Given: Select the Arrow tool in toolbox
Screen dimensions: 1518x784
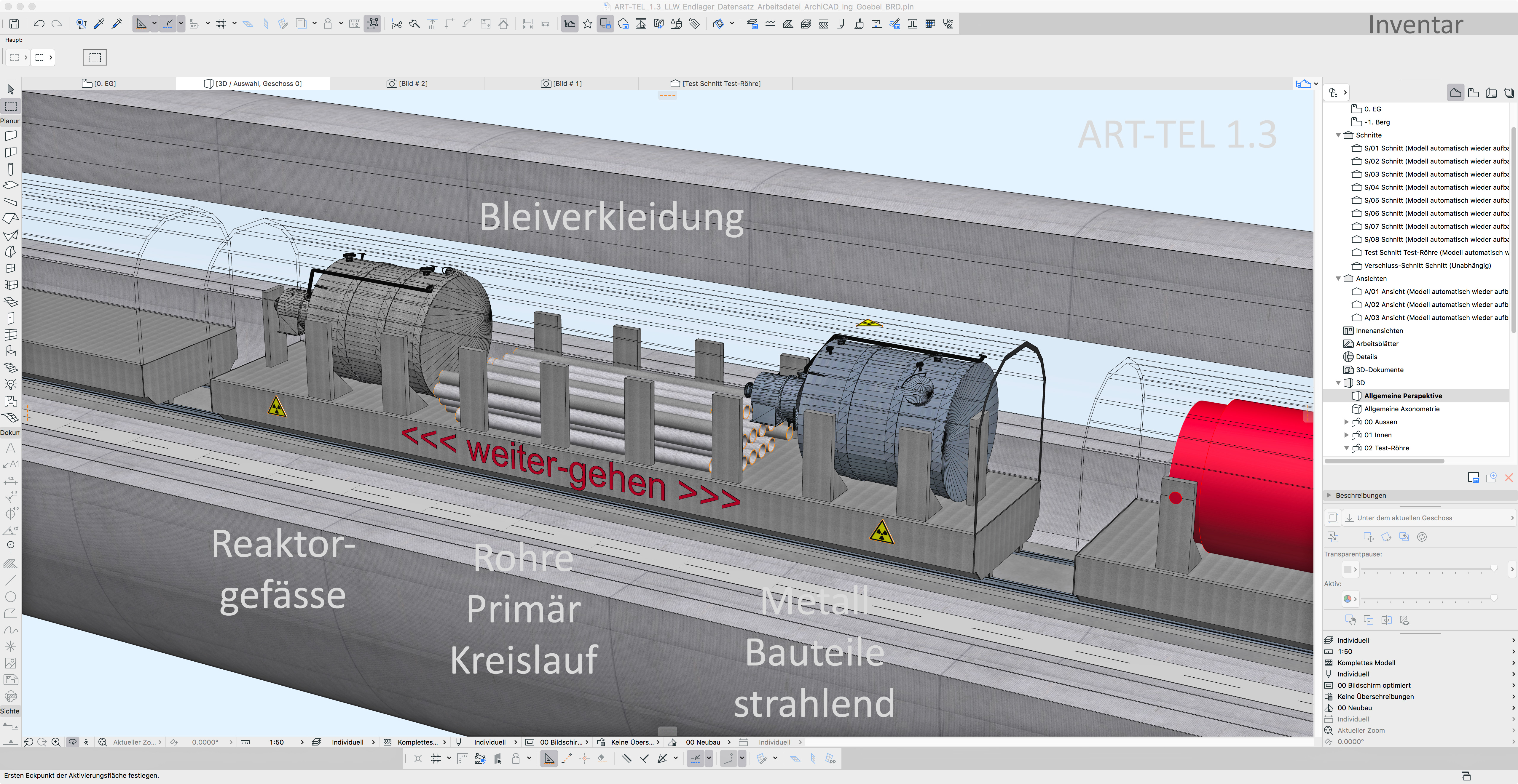Looking at the screenshot, I should (11, 89).
